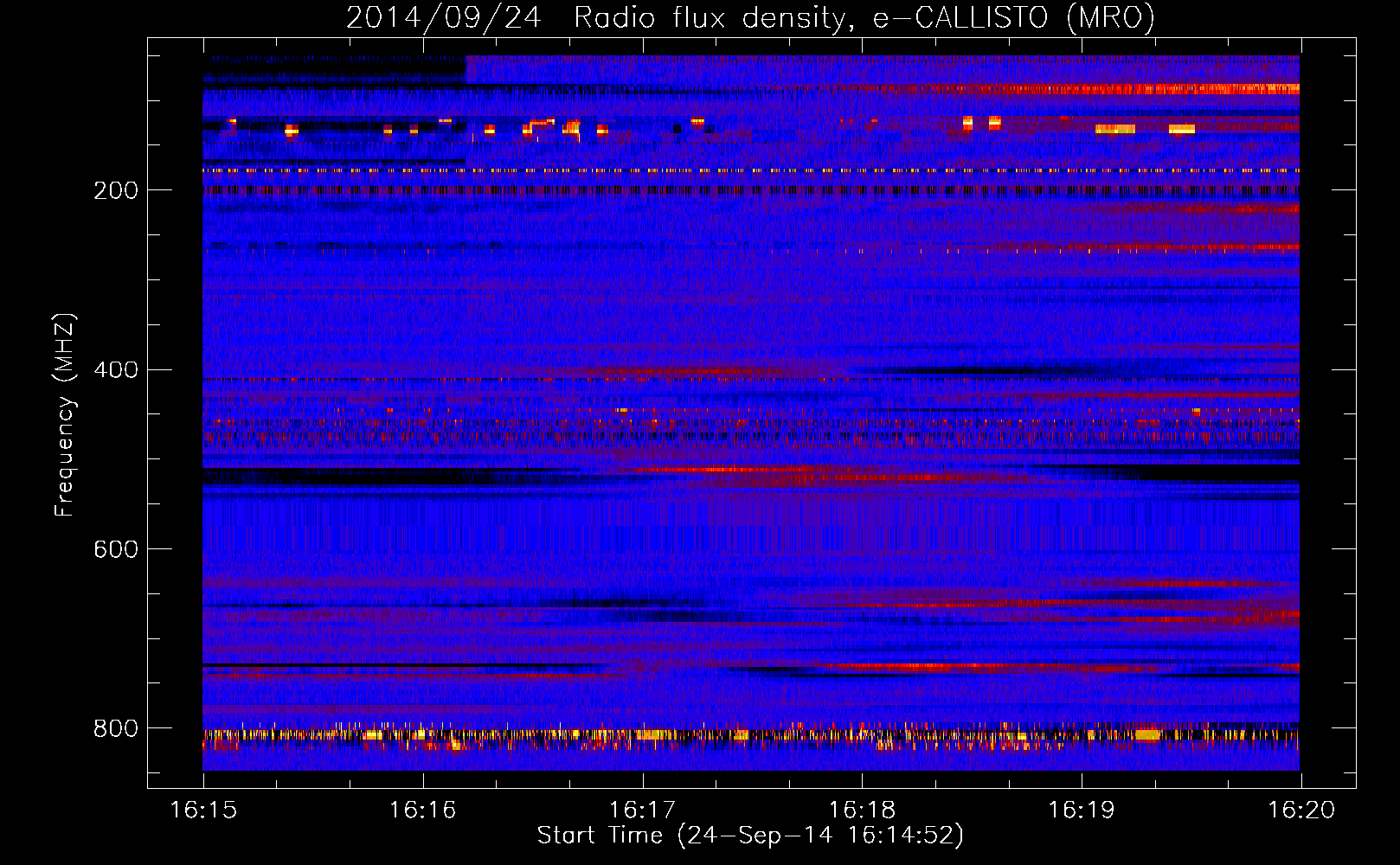This screenshot has height=865, width=1400.
Task: Click the 800 frequency tick label
Action: tap(116, 728)
